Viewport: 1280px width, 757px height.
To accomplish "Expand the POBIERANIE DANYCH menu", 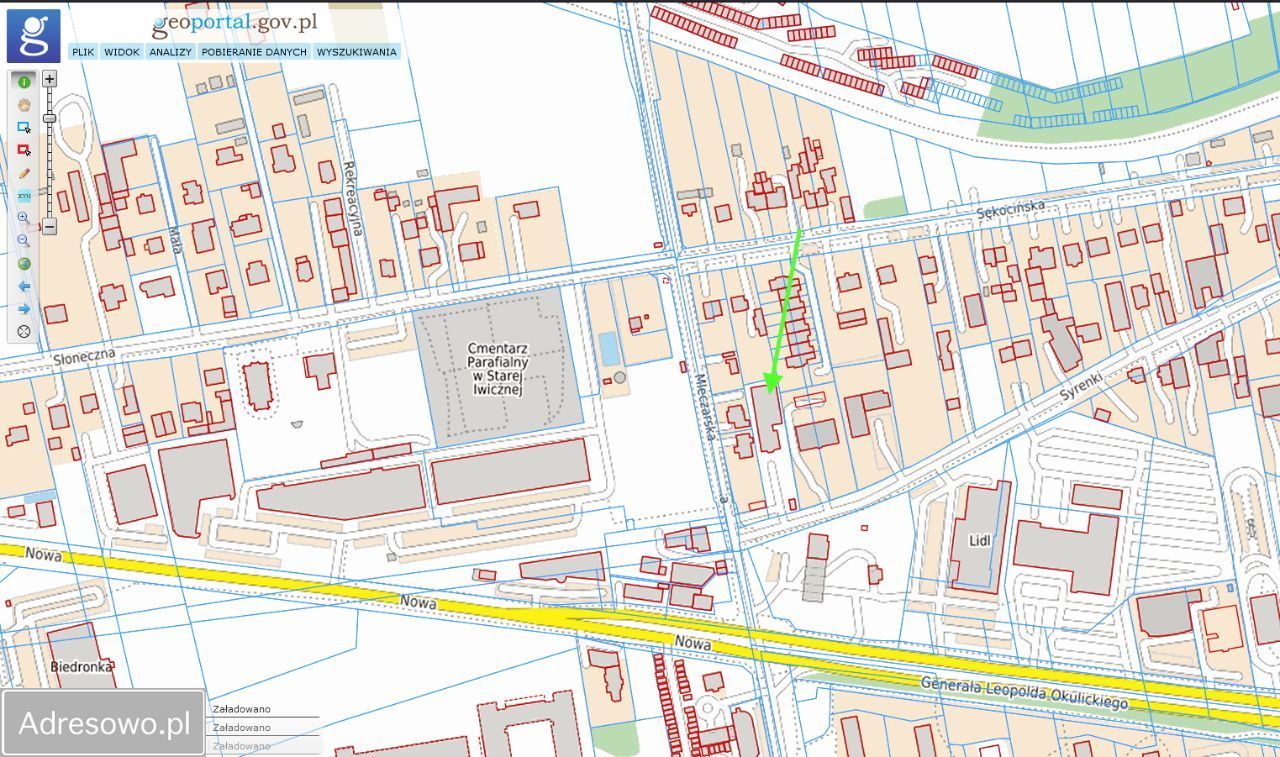I will tap(254, 52).
